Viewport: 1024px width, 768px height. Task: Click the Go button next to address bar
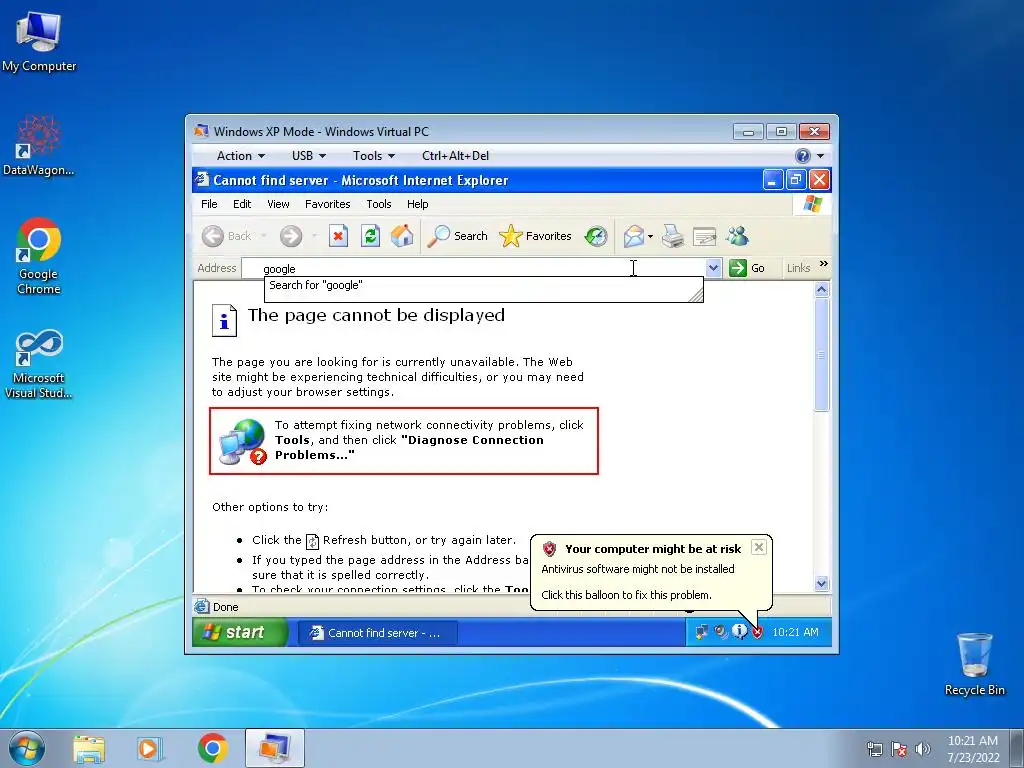747,268
